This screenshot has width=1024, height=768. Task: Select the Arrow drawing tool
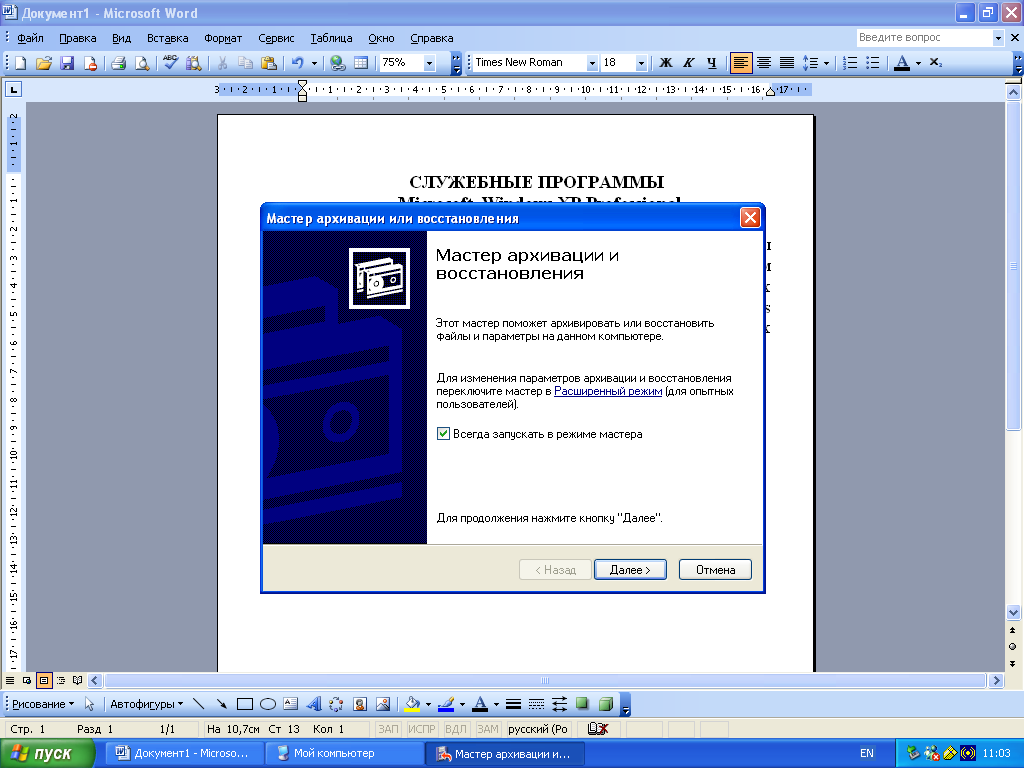coord(221,704)
